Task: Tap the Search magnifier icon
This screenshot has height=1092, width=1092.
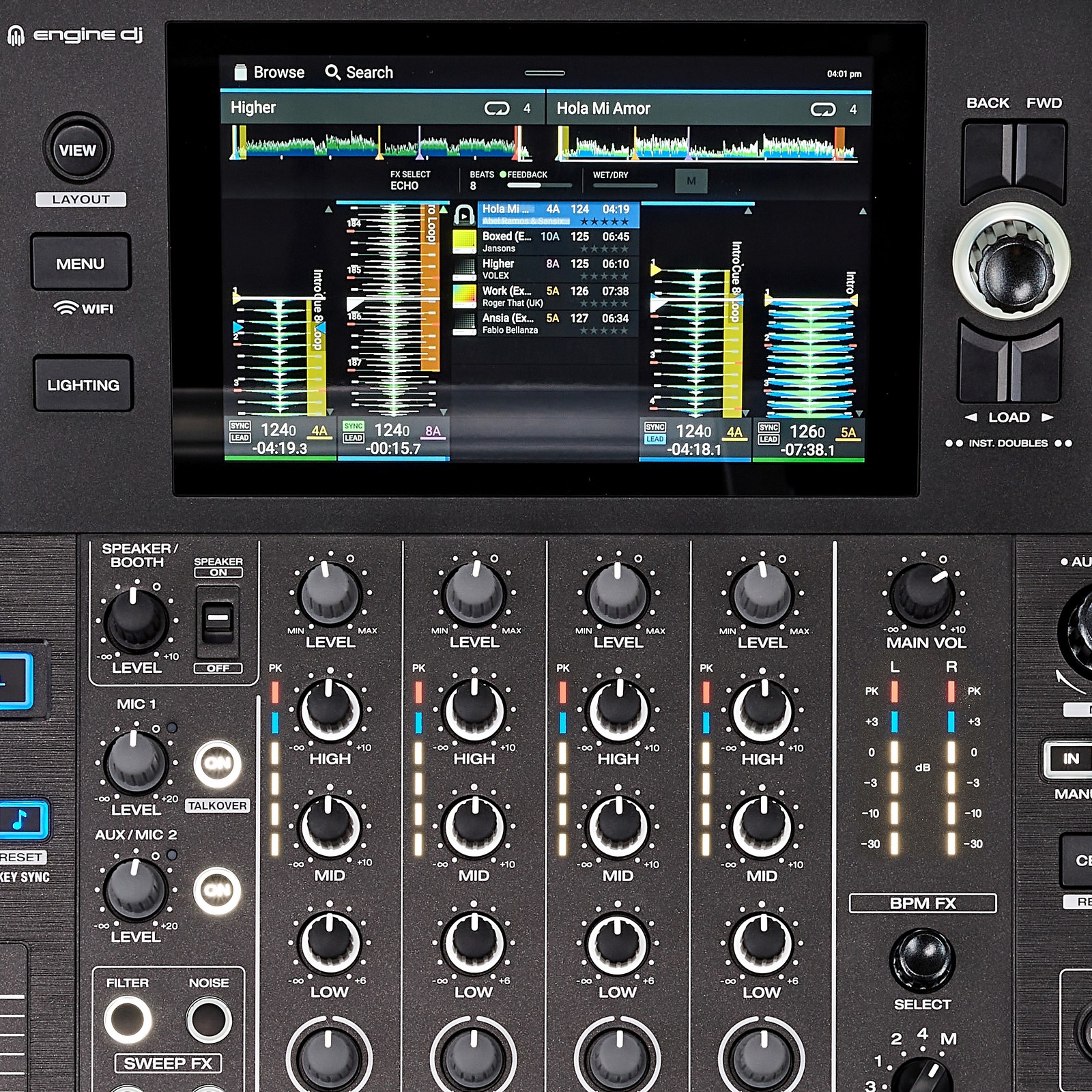Action: click(332, 72)
